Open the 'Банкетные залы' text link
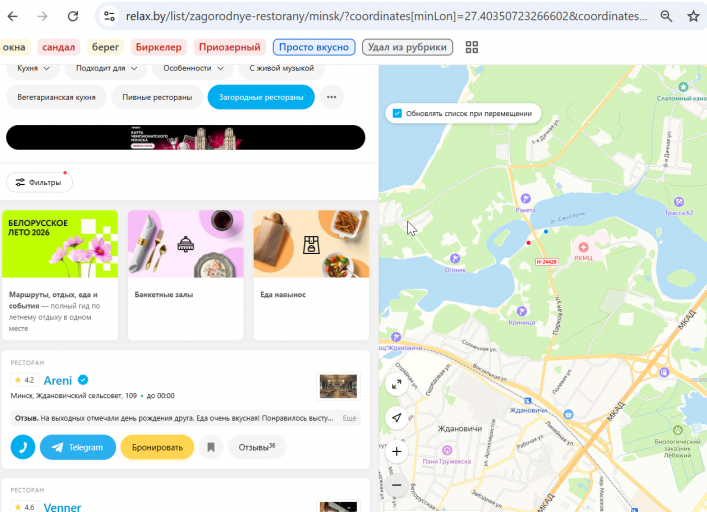Viewport: 707px width, 512px height. pyautogui.click(x=164, y=295)
